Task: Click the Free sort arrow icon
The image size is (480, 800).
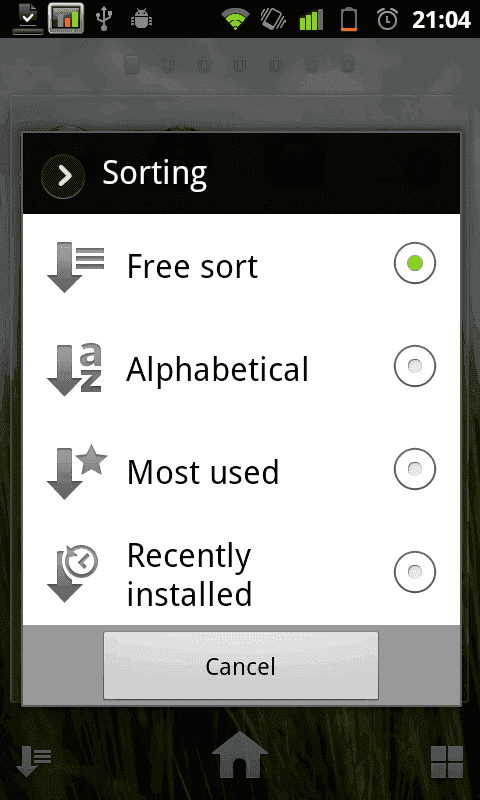Action: (x=75, y=267)
